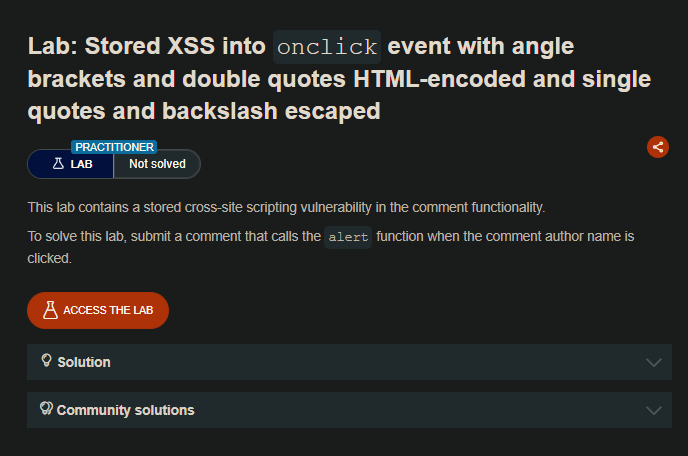Click the word "clicked." ending the instructions
Screen dimensions: 688x456
coord(49,257)
